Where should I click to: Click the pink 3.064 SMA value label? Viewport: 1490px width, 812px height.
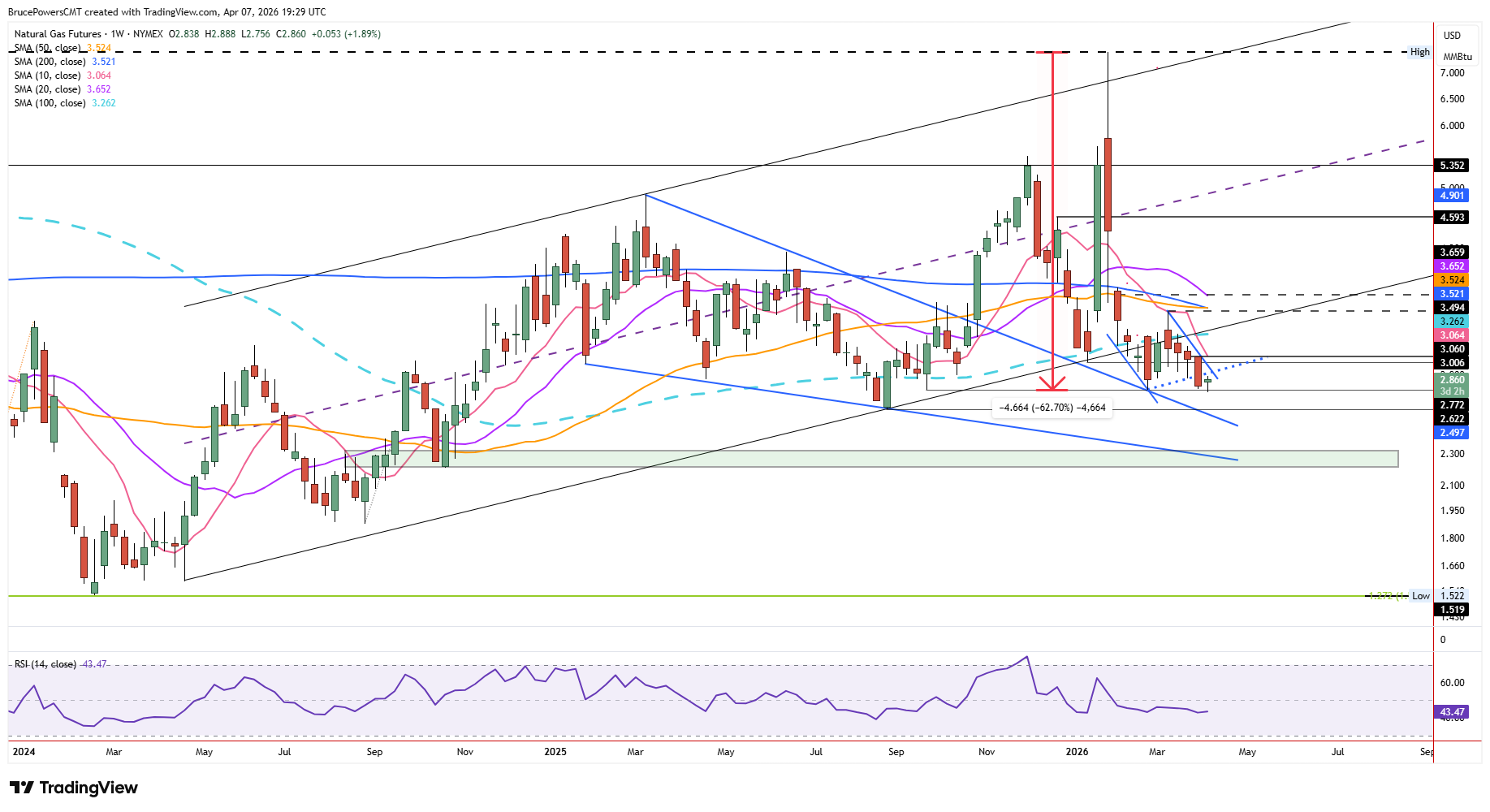(1452, 335)
